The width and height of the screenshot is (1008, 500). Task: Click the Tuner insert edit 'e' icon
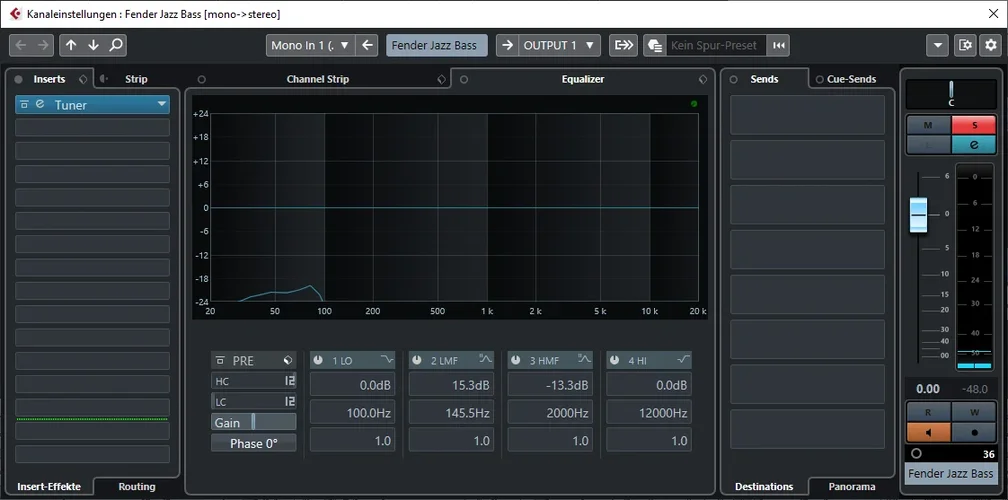pyautogui.click(x=40, y=104)
